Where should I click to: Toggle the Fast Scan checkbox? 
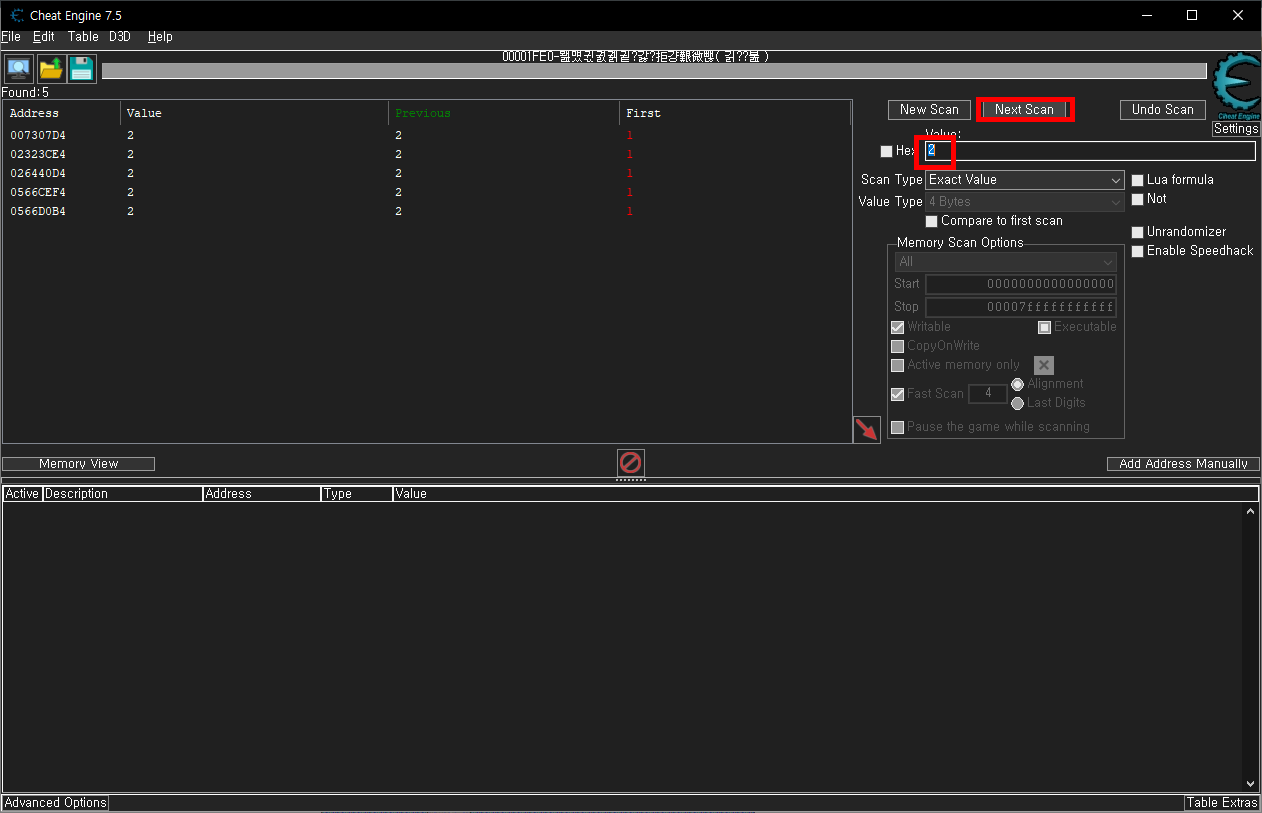(897, 394)
